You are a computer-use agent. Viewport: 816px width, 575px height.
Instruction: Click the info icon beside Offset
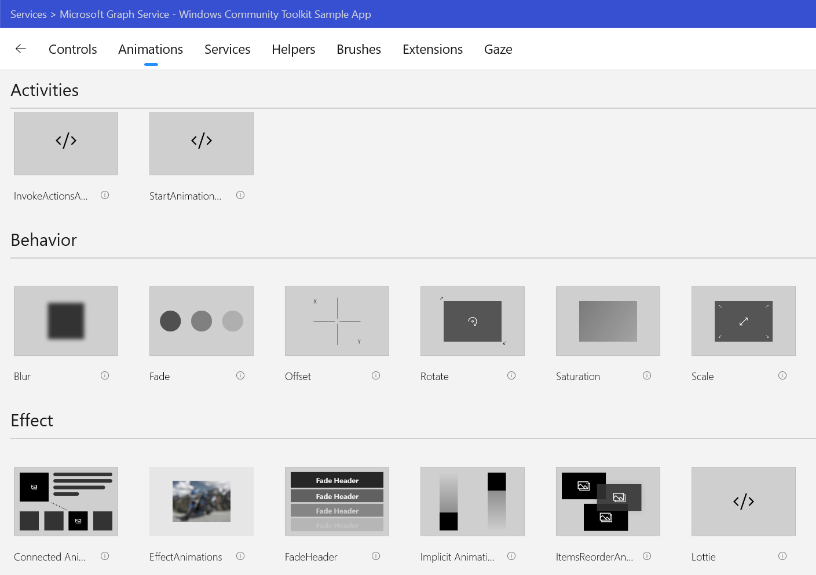pyautogui.click(x=376, y=375)
